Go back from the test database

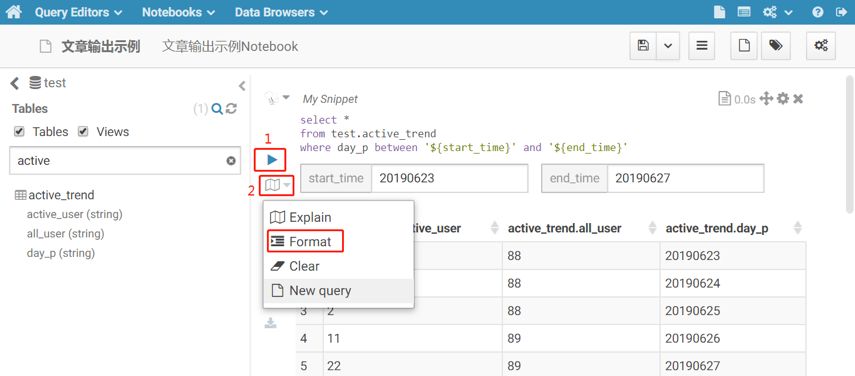15,83
